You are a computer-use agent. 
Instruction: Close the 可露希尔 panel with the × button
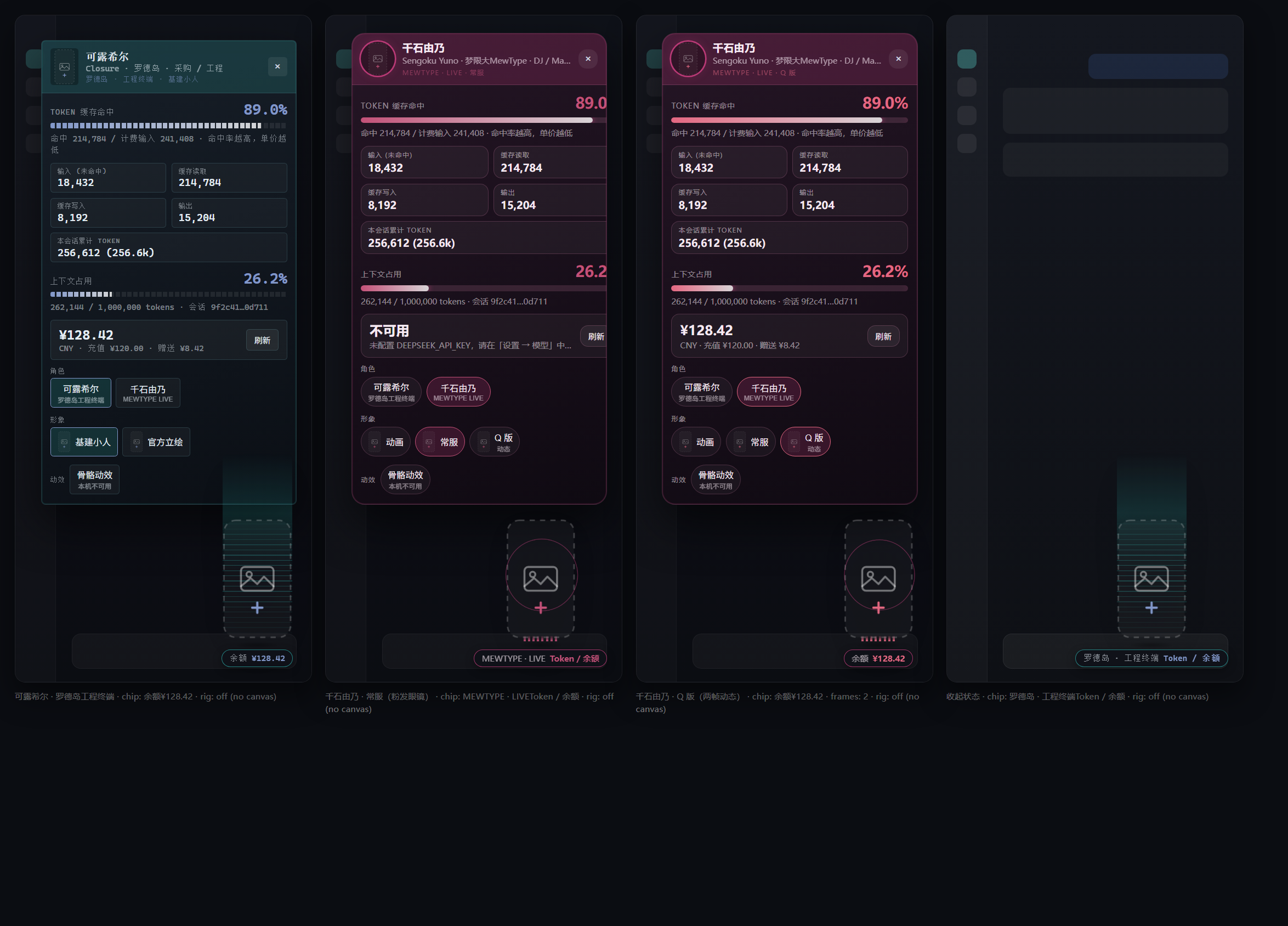[277, 66]
